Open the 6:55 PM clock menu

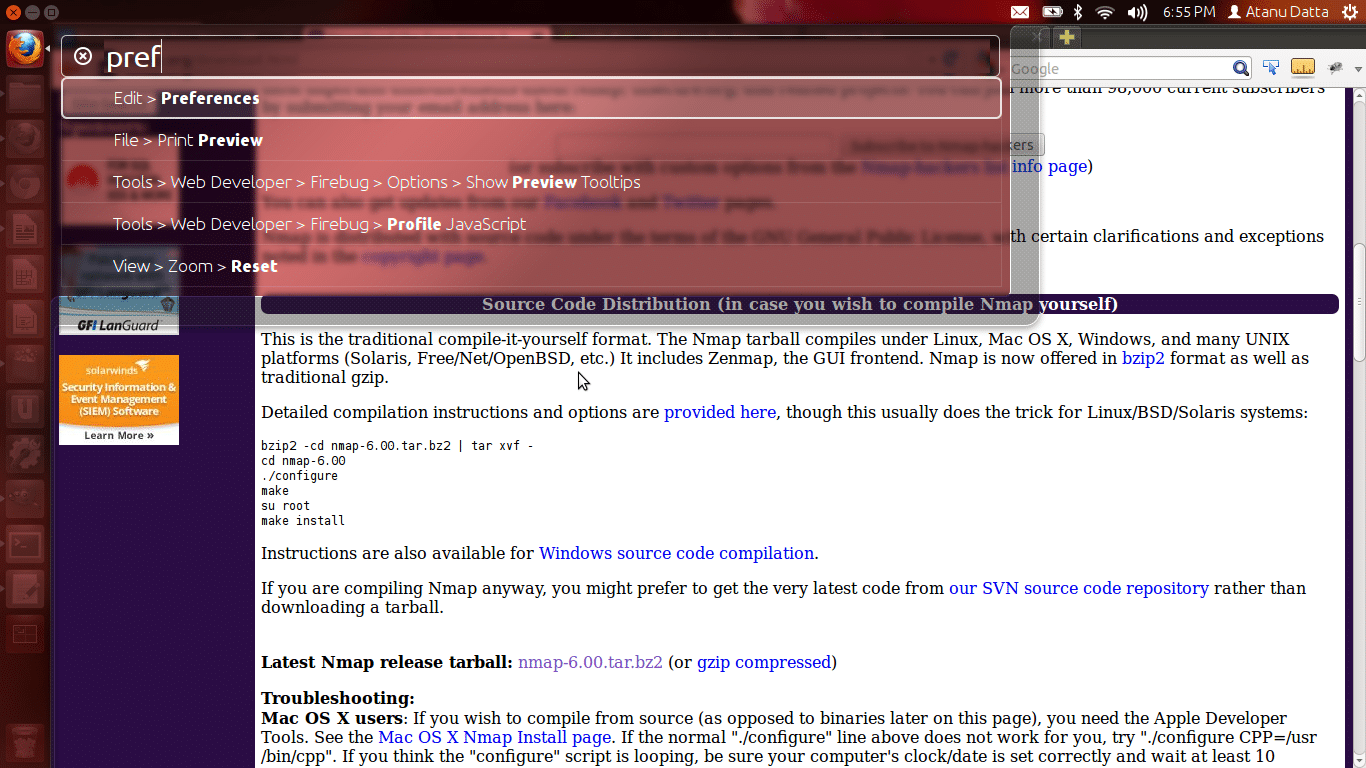[1189, 12]
